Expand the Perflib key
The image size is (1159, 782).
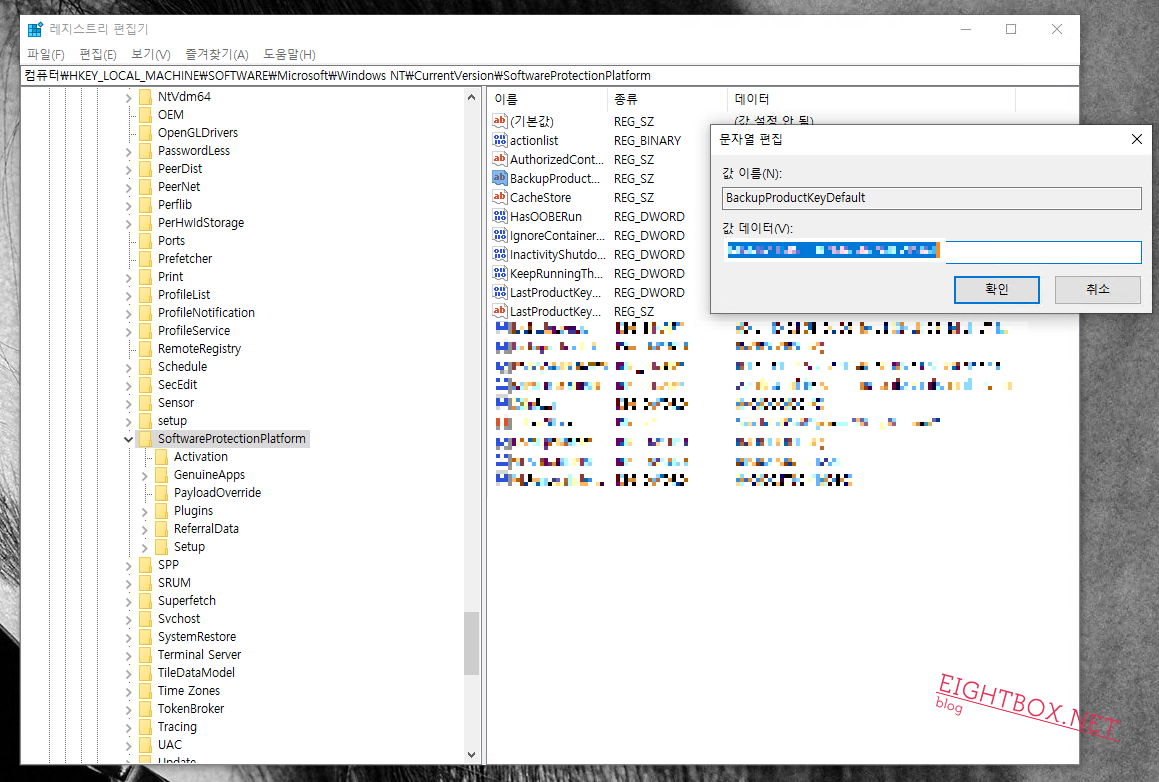128,205
